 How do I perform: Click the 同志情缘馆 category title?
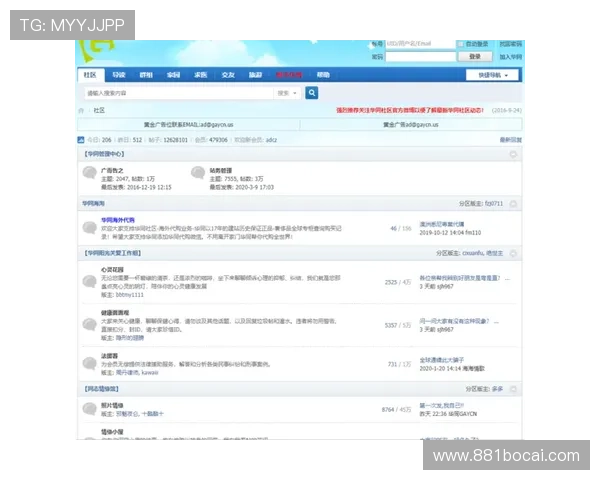click(x=101, y=389)
